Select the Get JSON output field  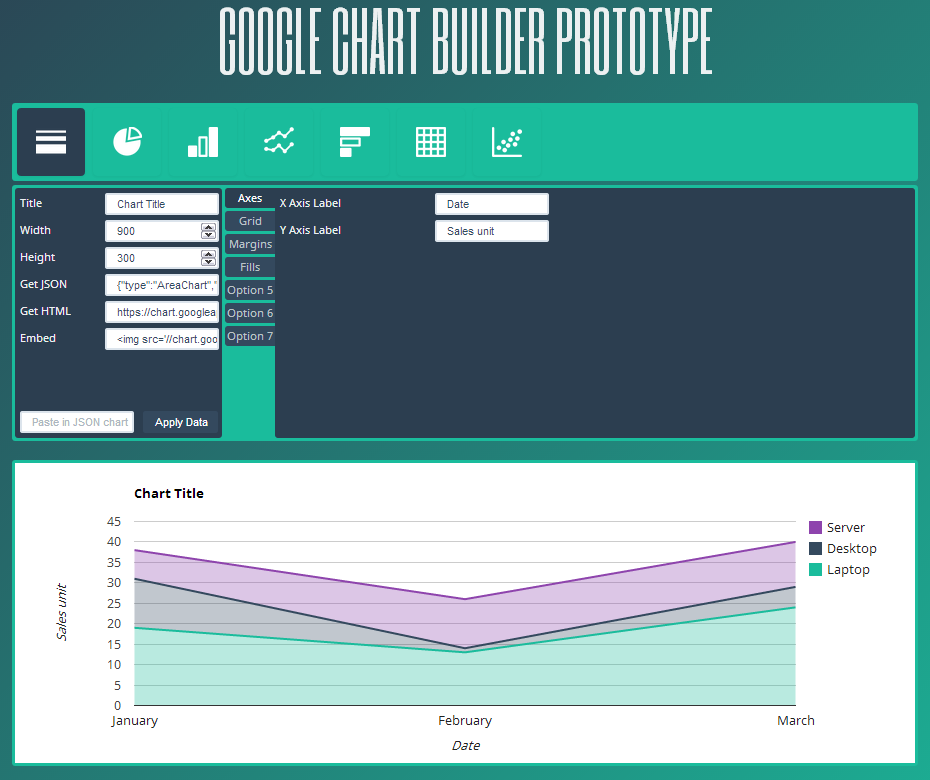(x=162, y=285)
